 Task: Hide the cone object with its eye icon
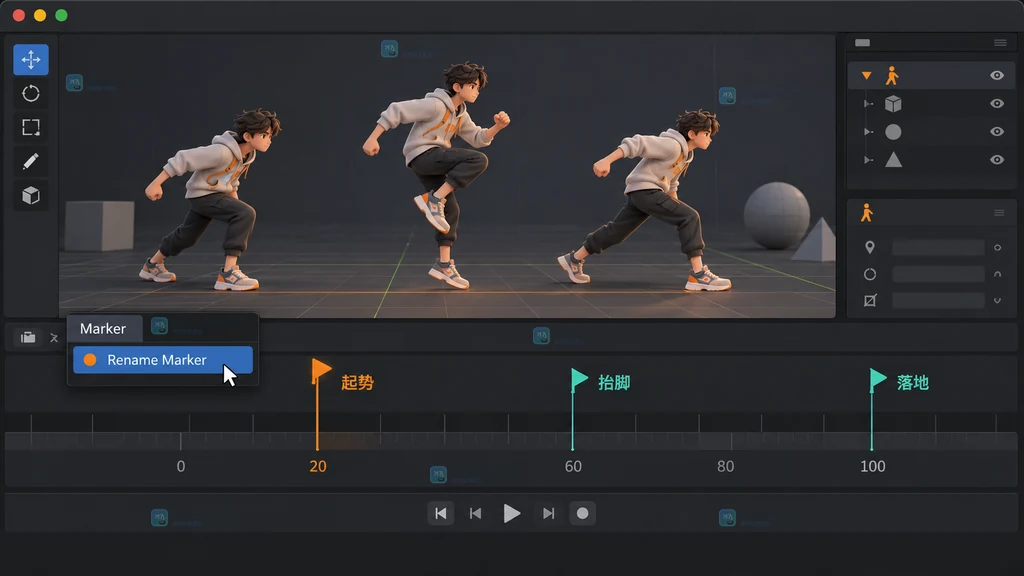997,160
